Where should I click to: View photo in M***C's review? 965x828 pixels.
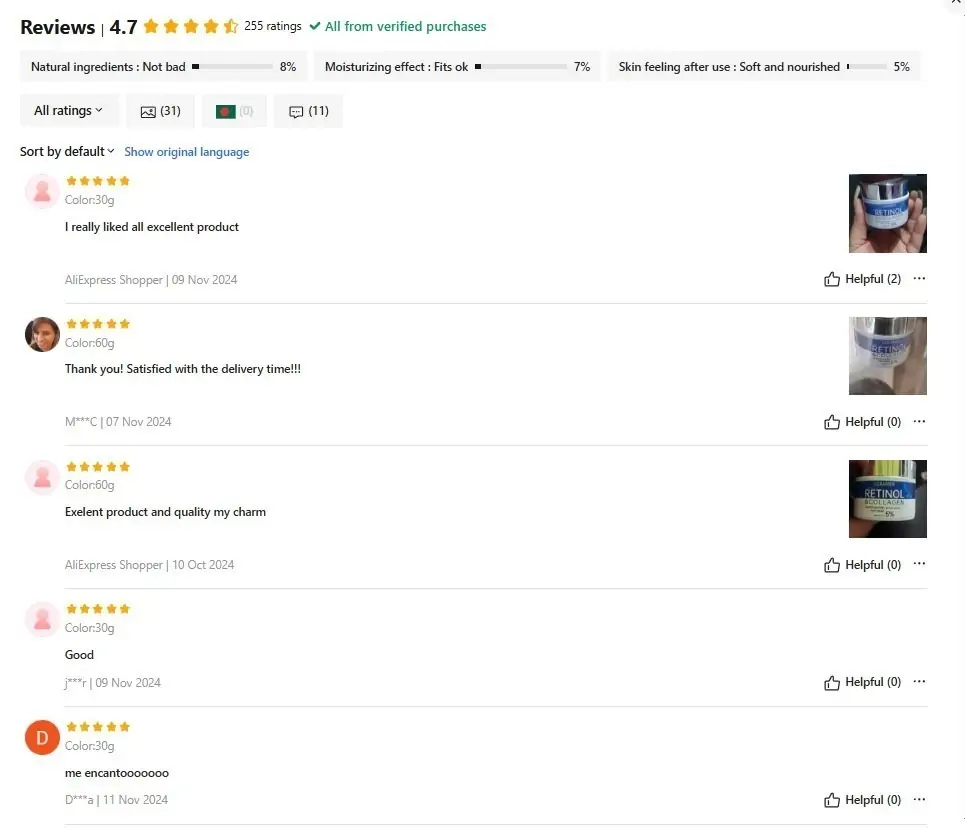(887, 356)
